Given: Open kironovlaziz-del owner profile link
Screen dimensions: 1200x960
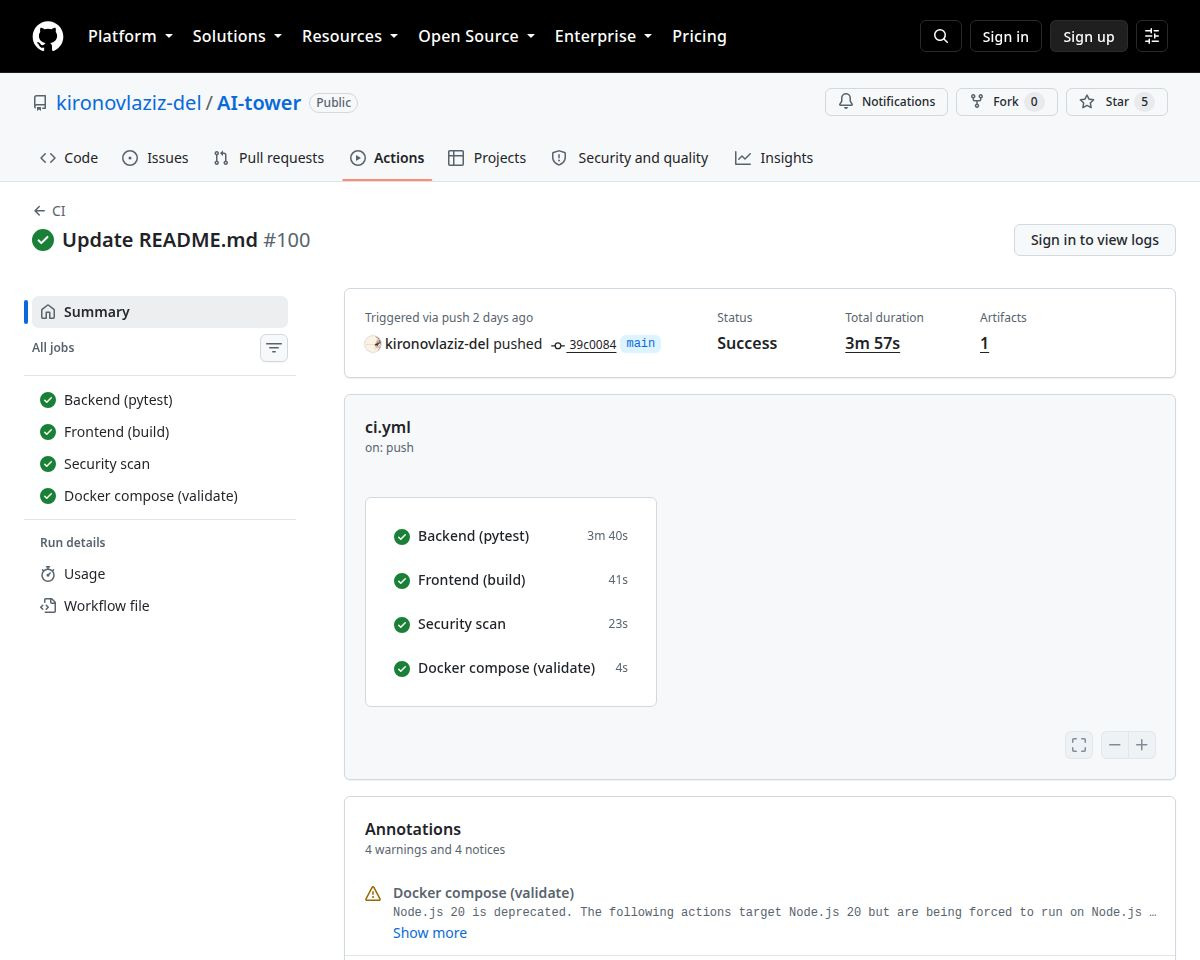Looking at the screenshot, I should click(129, 102).
